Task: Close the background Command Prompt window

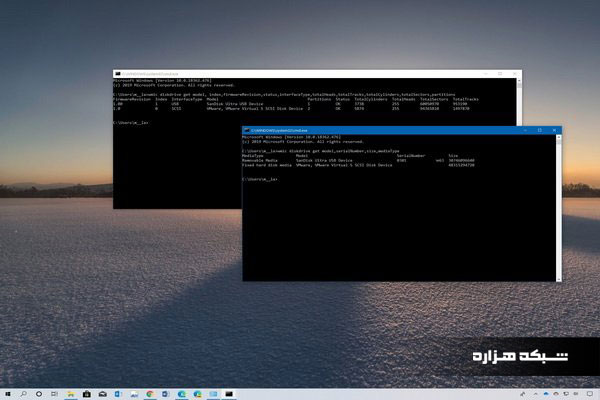Action: (514, 74)
